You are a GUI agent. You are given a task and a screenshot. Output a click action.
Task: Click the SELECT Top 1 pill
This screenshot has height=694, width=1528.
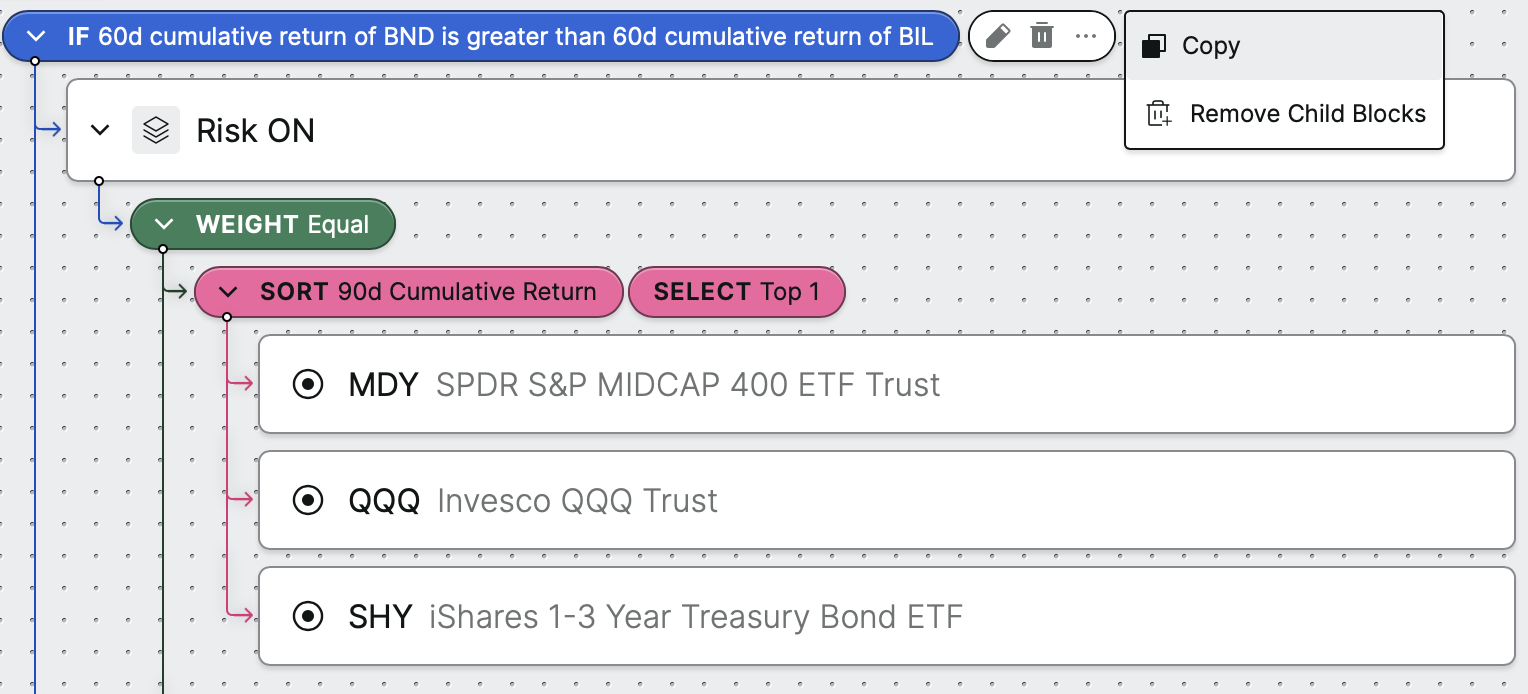tap(737, 292)
